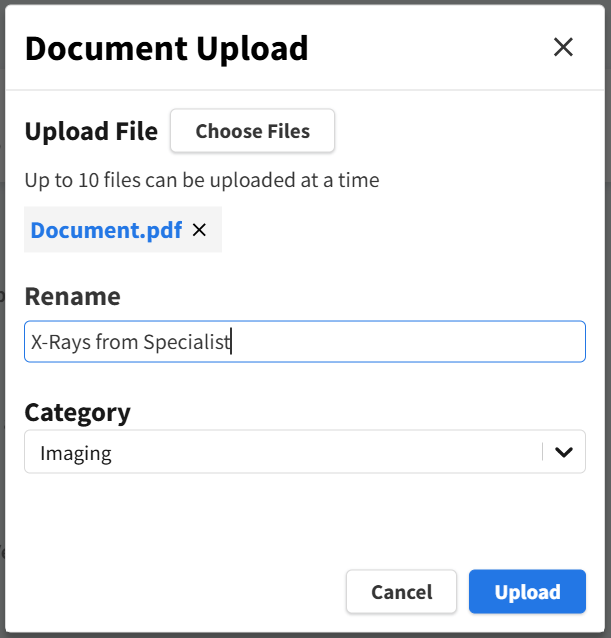Remove Document.pdf from the upload list
Image resolution: width=611 pixels, height=638 pixels.
(199, 230)
